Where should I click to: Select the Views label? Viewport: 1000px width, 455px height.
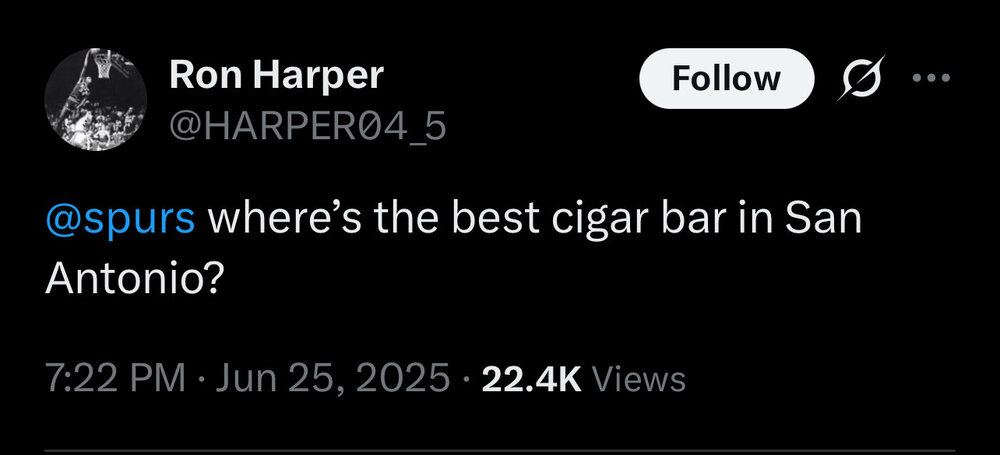[639, 379]
